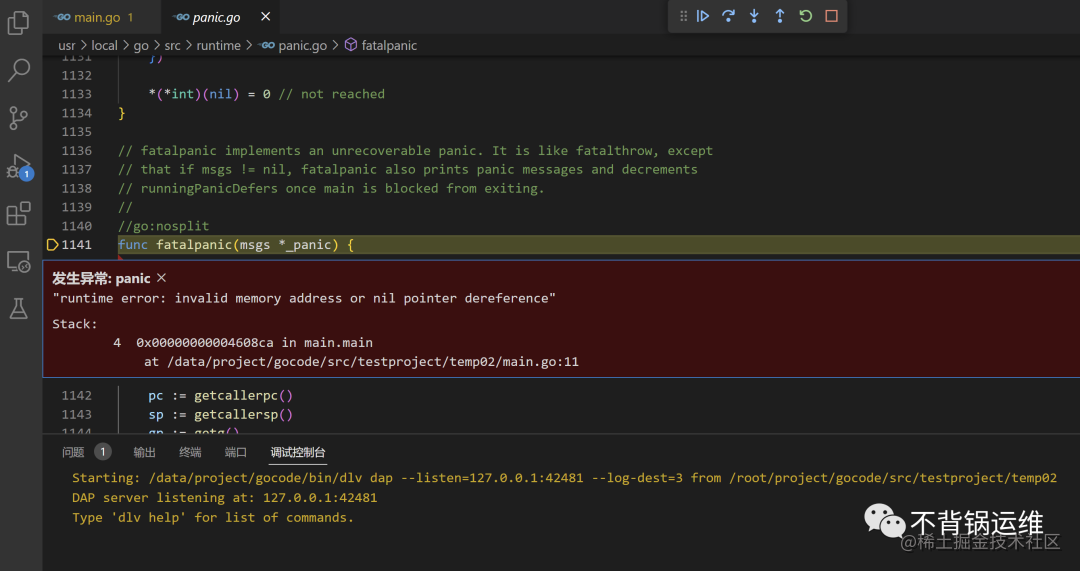The image size is (1080, 571).
Task: Open the Source Control view
Action: point(18,118)
